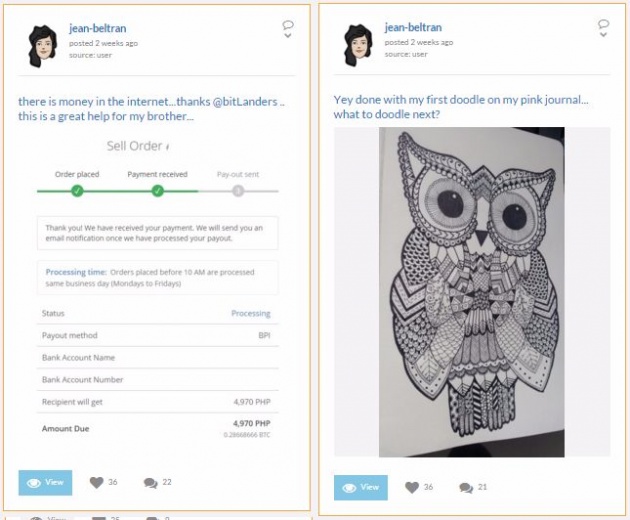Click the Processing status text
630x520 pixels.
click(x=251, y=313)
